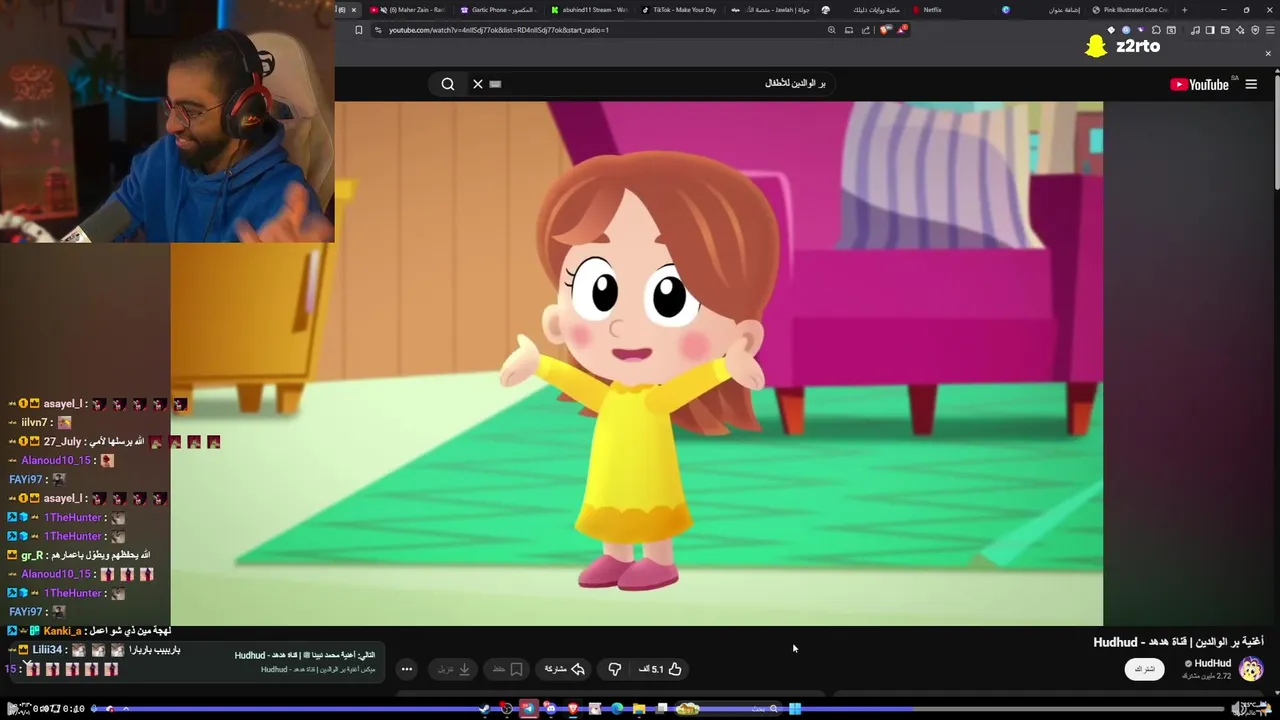
Task: Dislike the video with thumbs-down button
Action: click(x=615, y=669)
